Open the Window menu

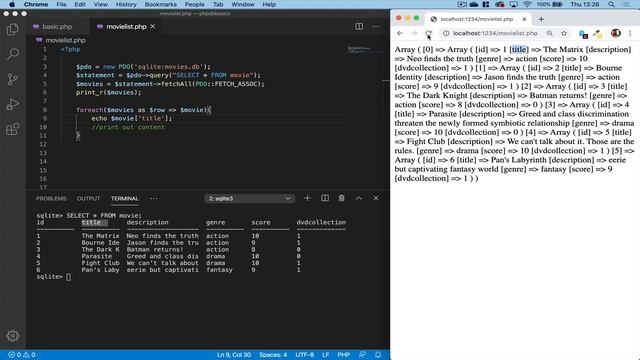tap(243, 4)
